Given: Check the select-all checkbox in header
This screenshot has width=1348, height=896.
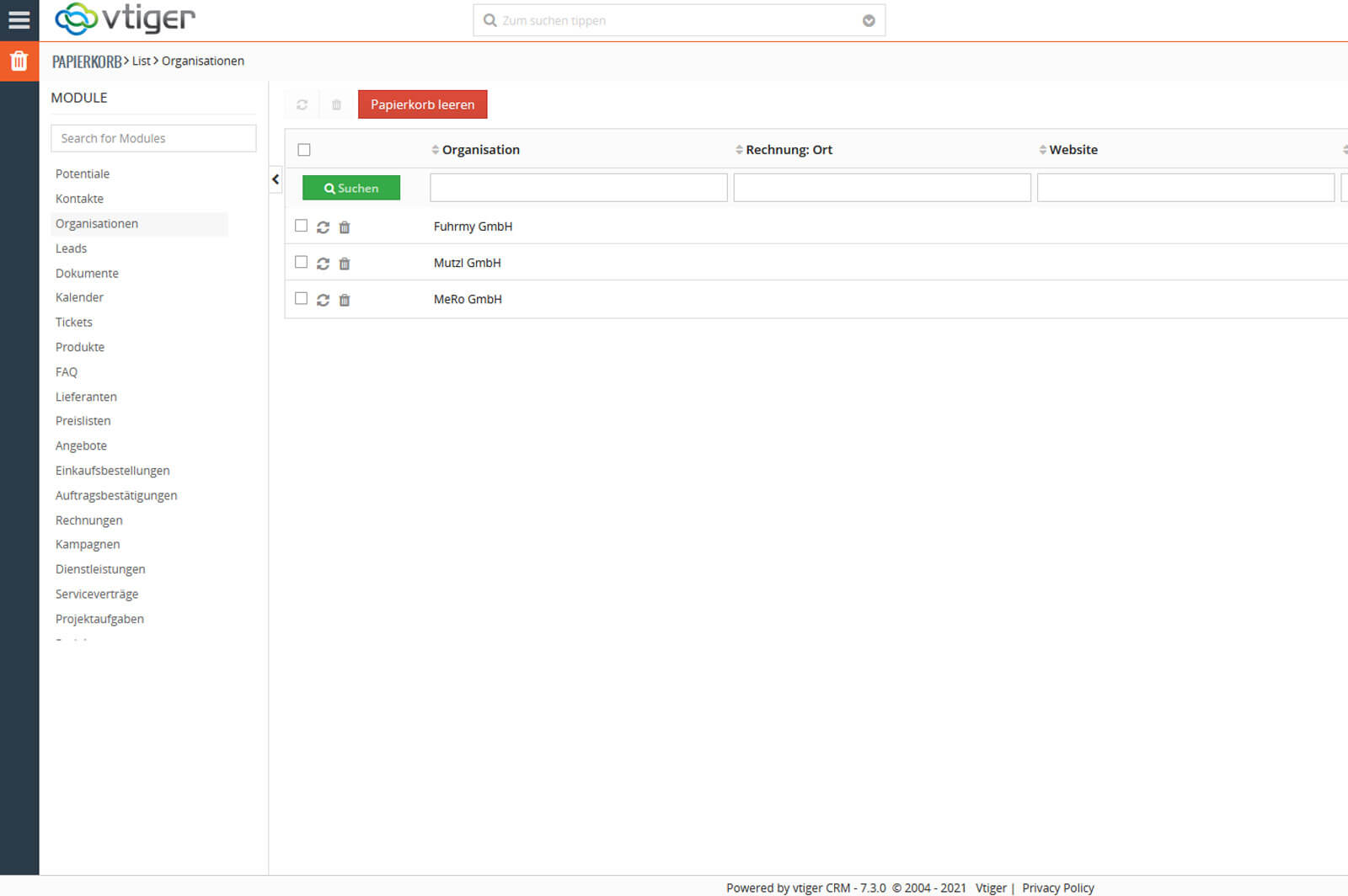Looking at the screenshot, I should 304,150.
